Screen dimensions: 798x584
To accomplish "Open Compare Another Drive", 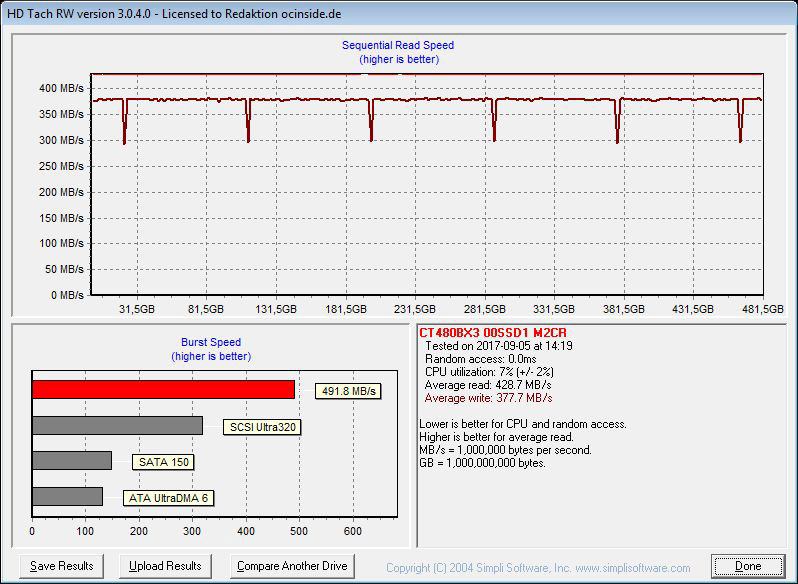I will 292,566.
